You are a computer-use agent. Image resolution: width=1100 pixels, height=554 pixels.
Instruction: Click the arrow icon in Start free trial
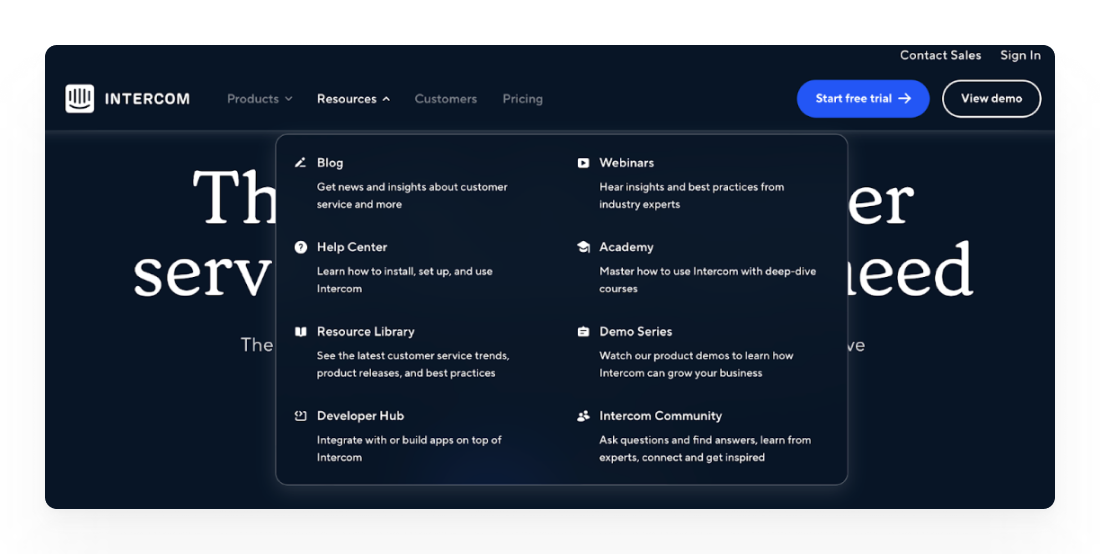(x=905, y=99)
